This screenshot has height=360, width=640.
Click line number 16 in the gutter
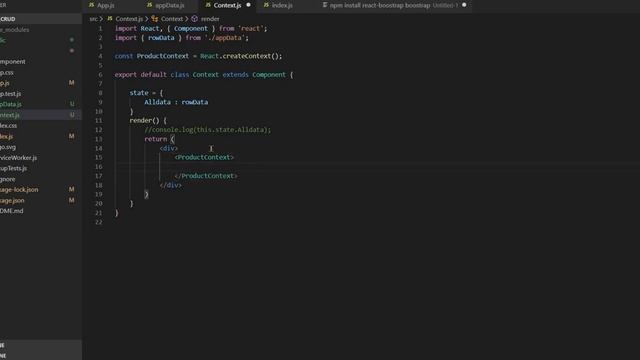(98, 167)
